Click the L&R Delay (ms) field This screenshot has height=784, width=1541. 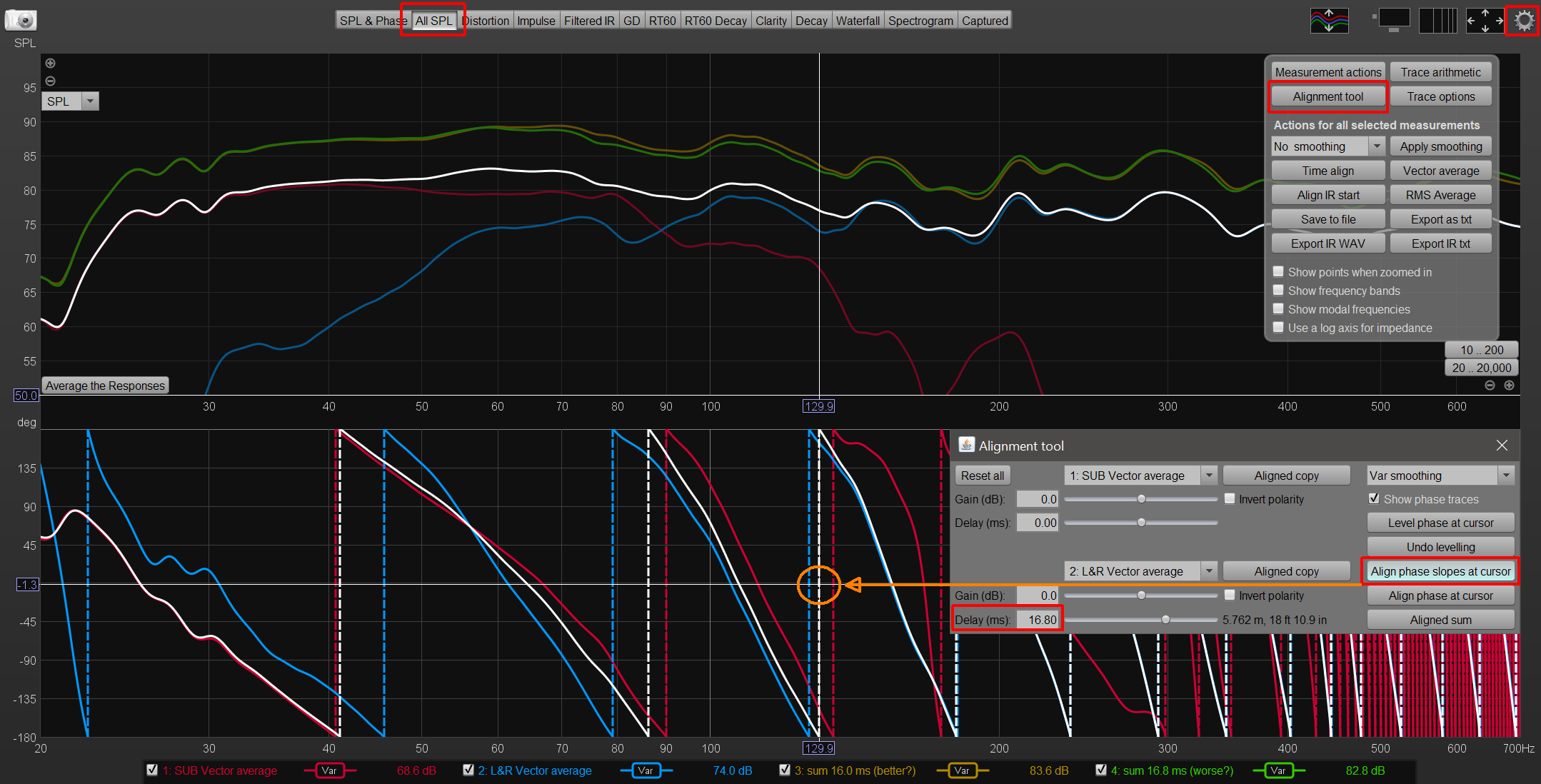tap(1037, 620)
